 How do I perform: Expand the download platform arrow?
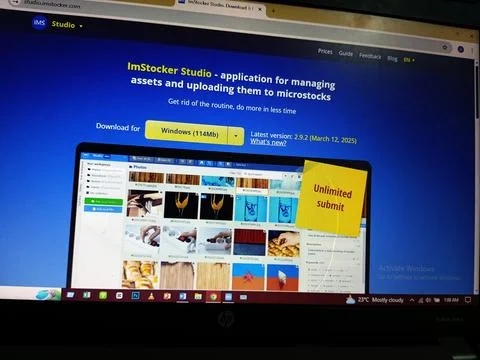[x=236, y=136]
